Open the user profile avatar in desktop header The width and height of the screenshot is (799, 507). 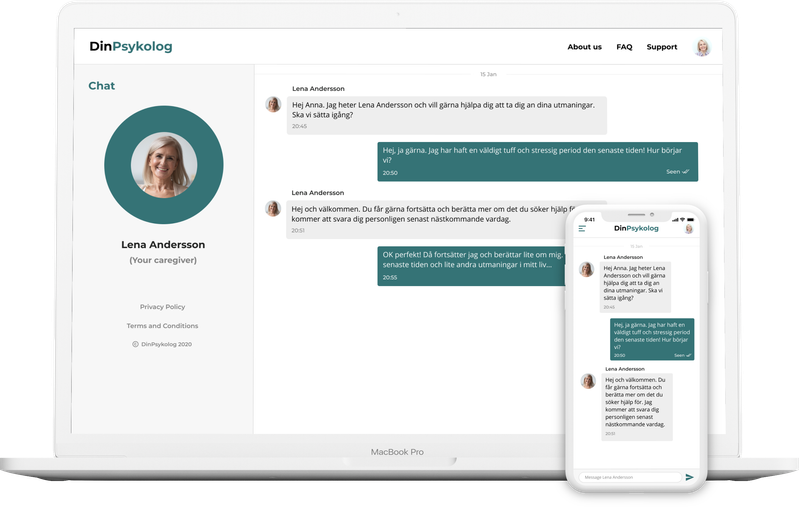(x=702, y=47)
